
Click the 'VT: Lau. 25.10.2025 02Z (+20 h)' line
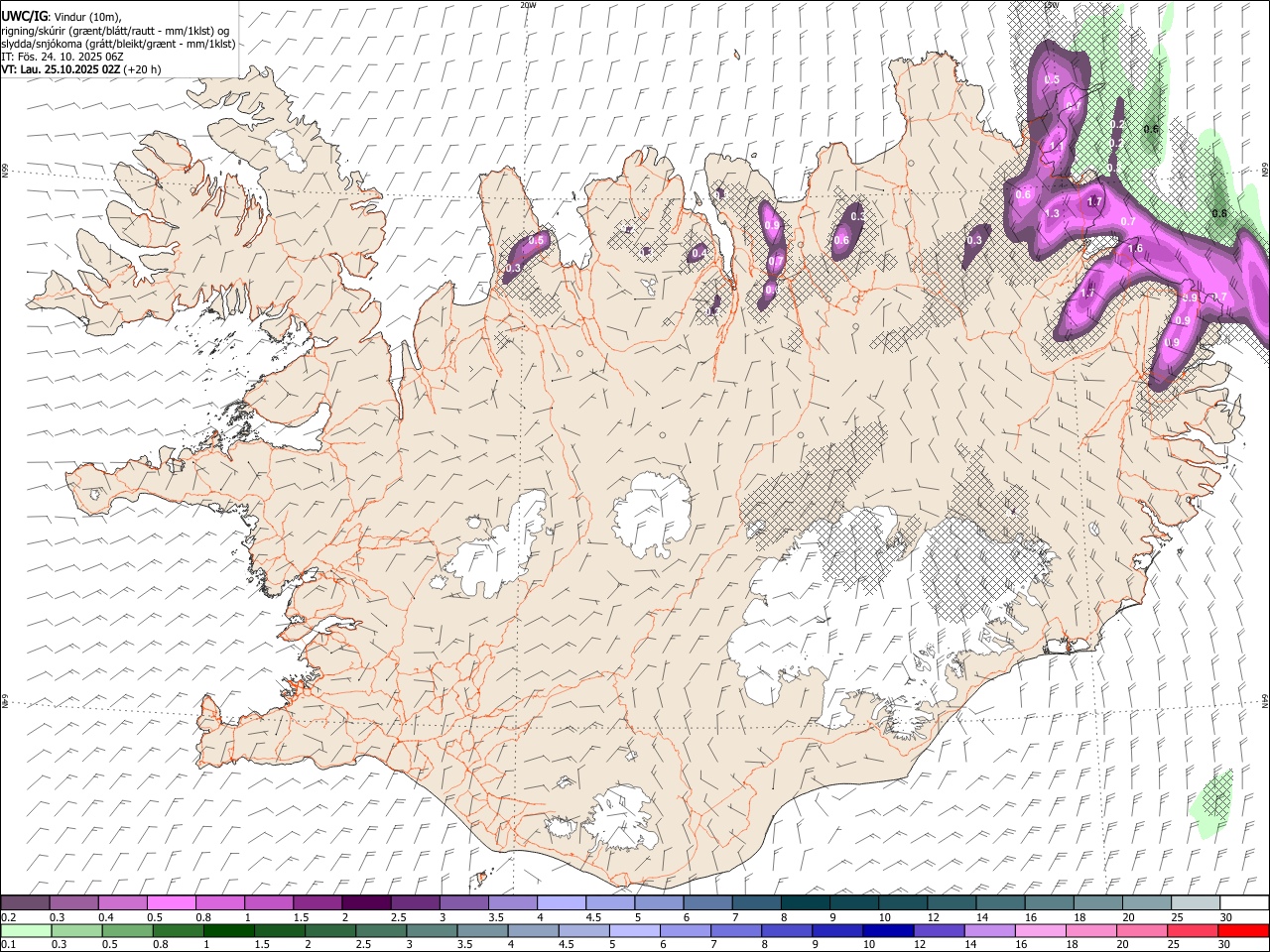click(x=80, y=69)
